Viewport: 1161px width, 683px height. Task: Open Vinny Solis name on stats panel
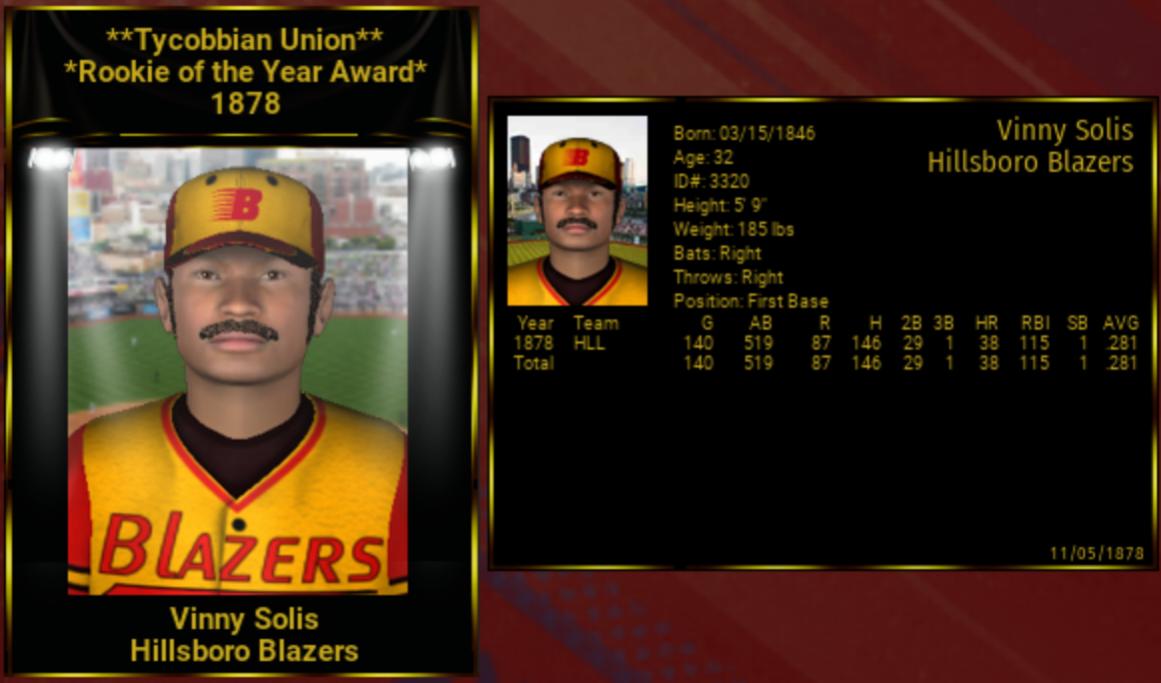pos(1064,130)
